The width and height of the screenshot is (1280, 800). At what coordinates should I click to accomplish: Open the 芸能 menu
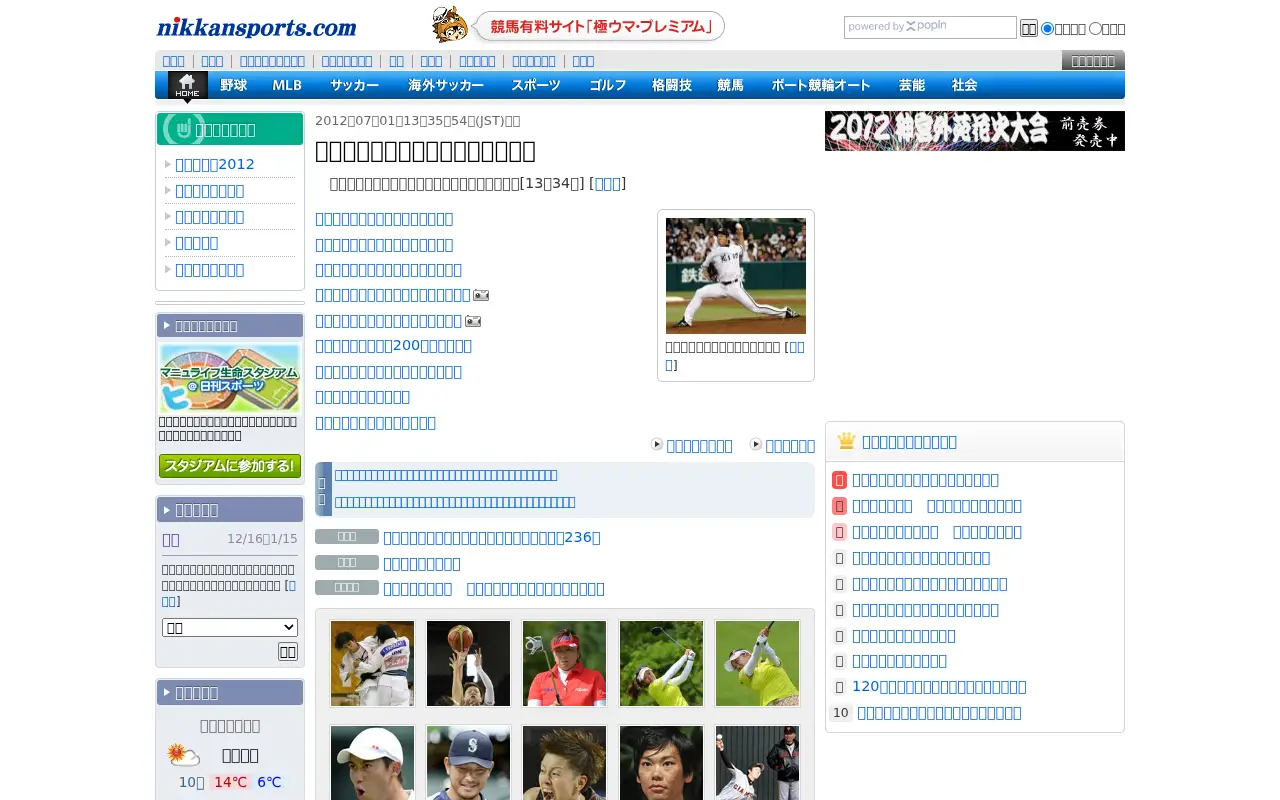pos(912,85)
